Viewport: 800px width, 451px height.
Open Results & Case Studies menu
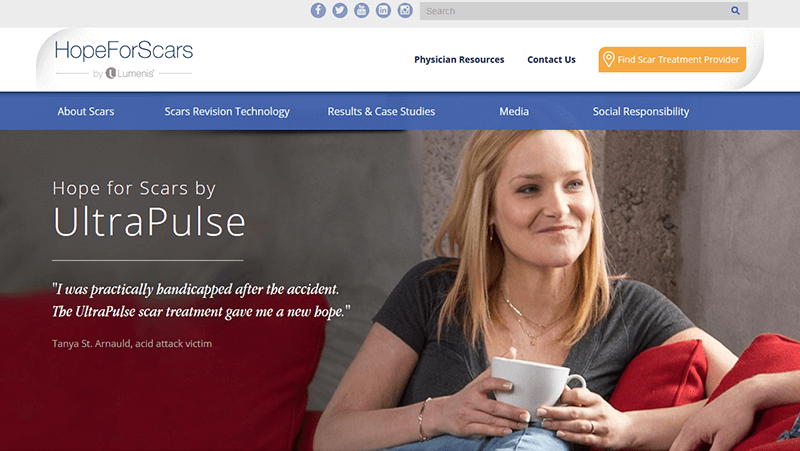(x=381, y=111)
